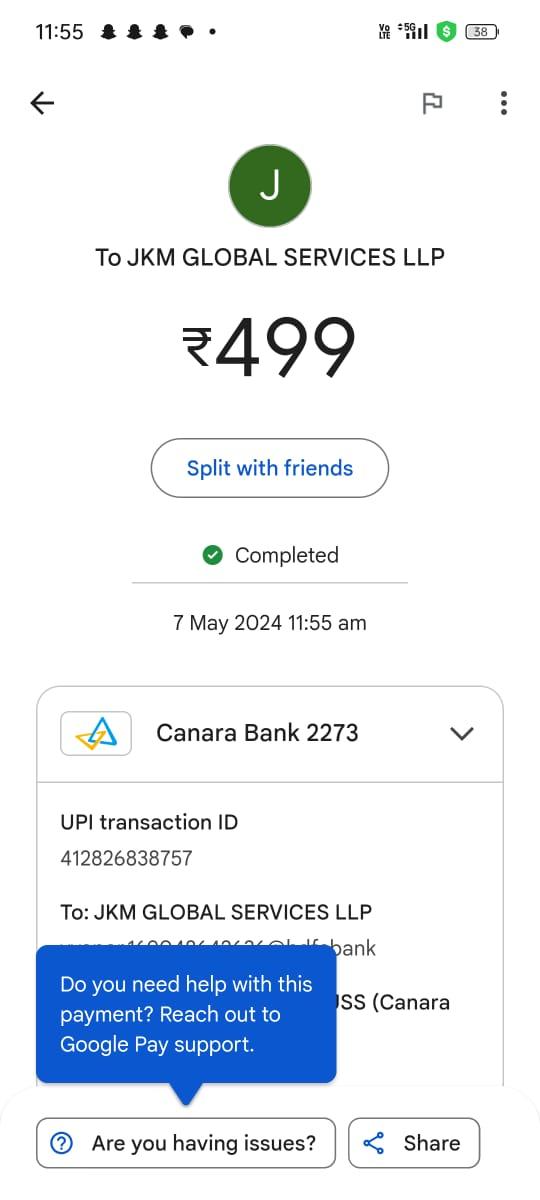Click the Canara Bank logo icon
This screenshot has height=1200, width=540.
[96, 733]
